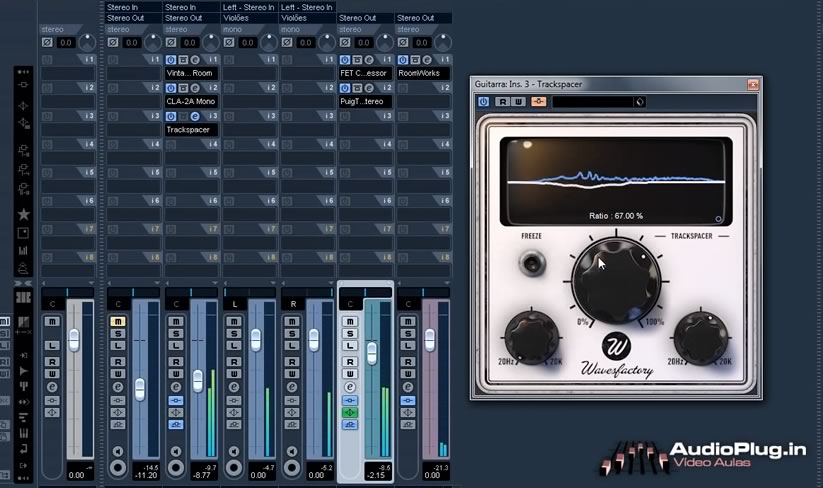Record-enable the channel showing -8.77
The height and width of the screenshot is (488, 823).
click(x=176, y=468)
